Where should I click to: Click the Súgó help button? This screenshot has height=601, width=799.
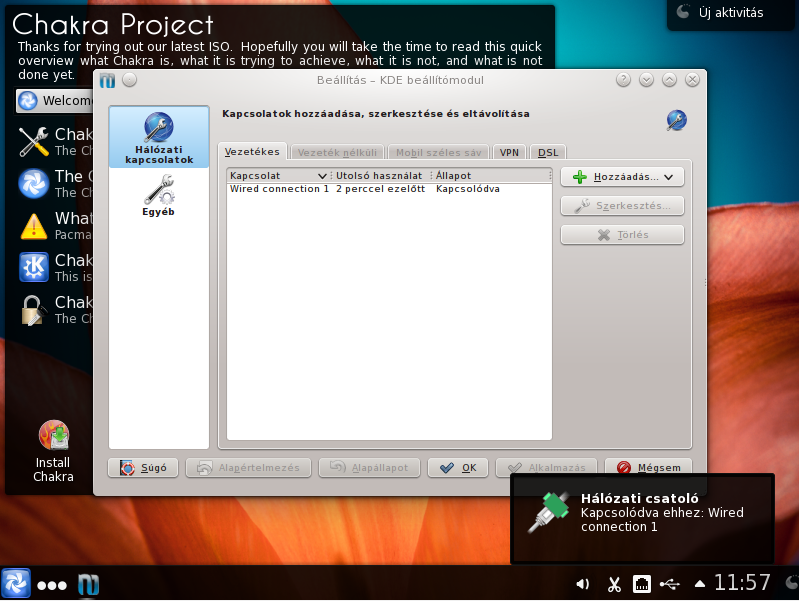click(143, 468)
